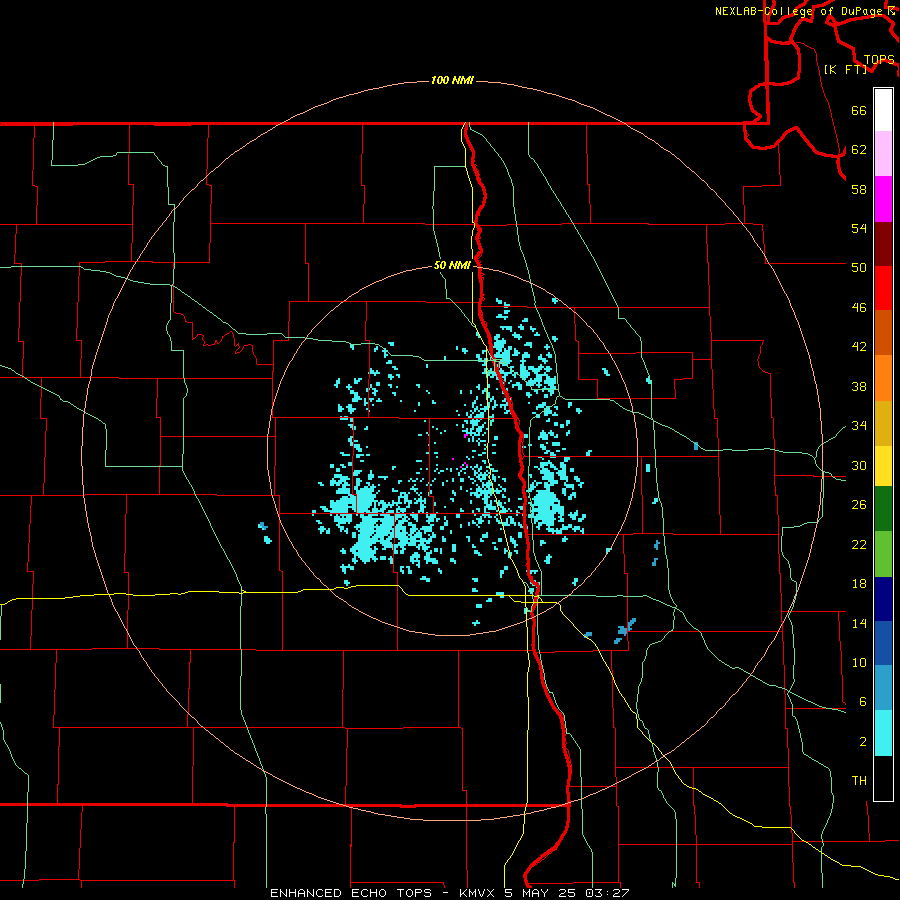Click the 42 value on the legend

[859, 347]
